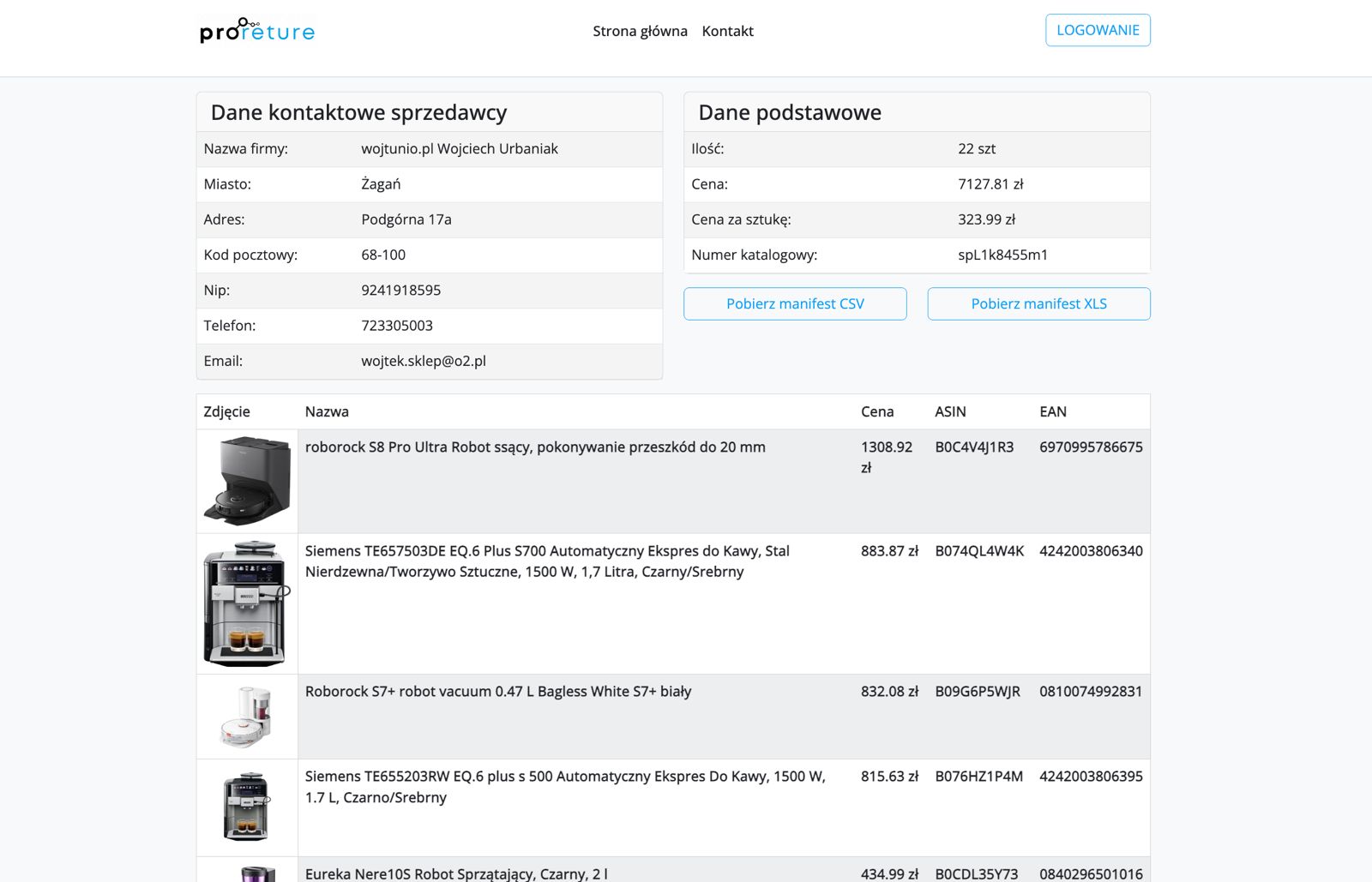Select the Nazwa column header
This screenshot has height=882, width=1372.
(327, 411)
